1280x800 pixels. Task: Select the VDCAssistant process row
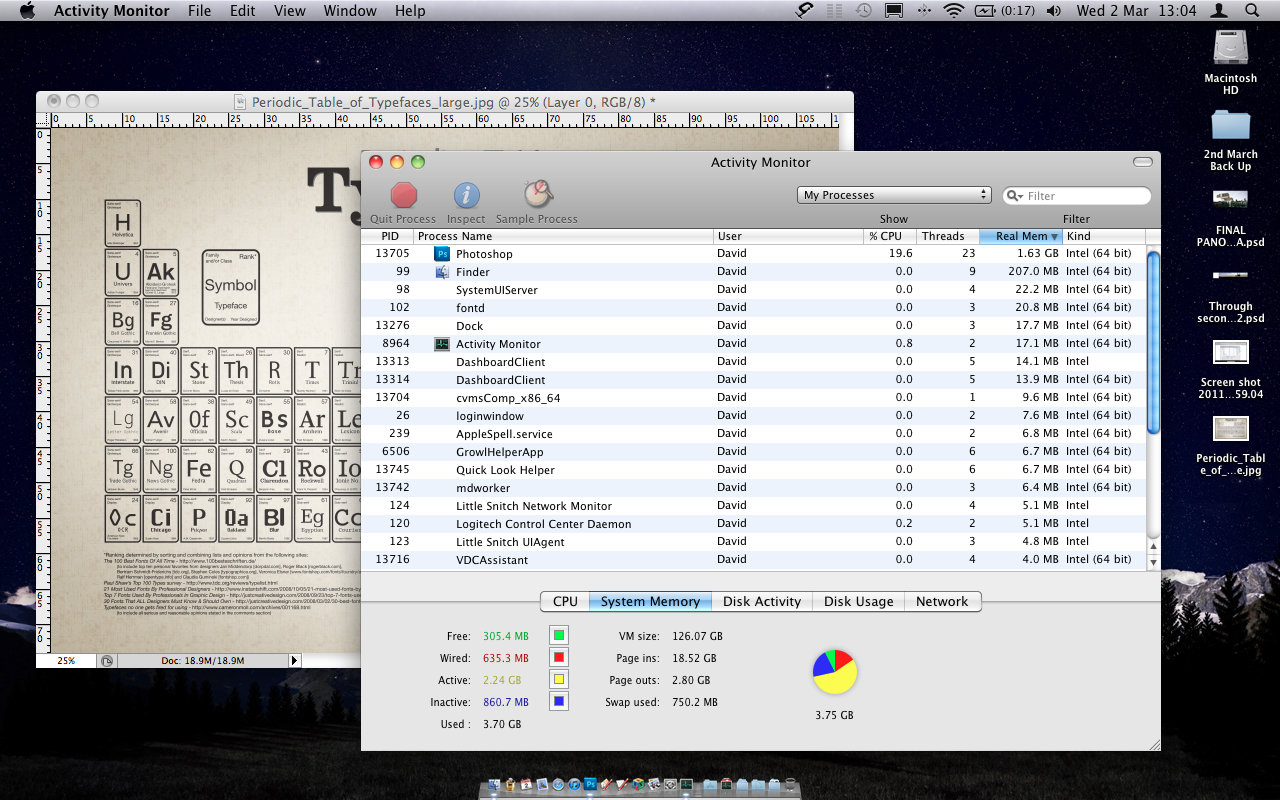coord(754,560)
